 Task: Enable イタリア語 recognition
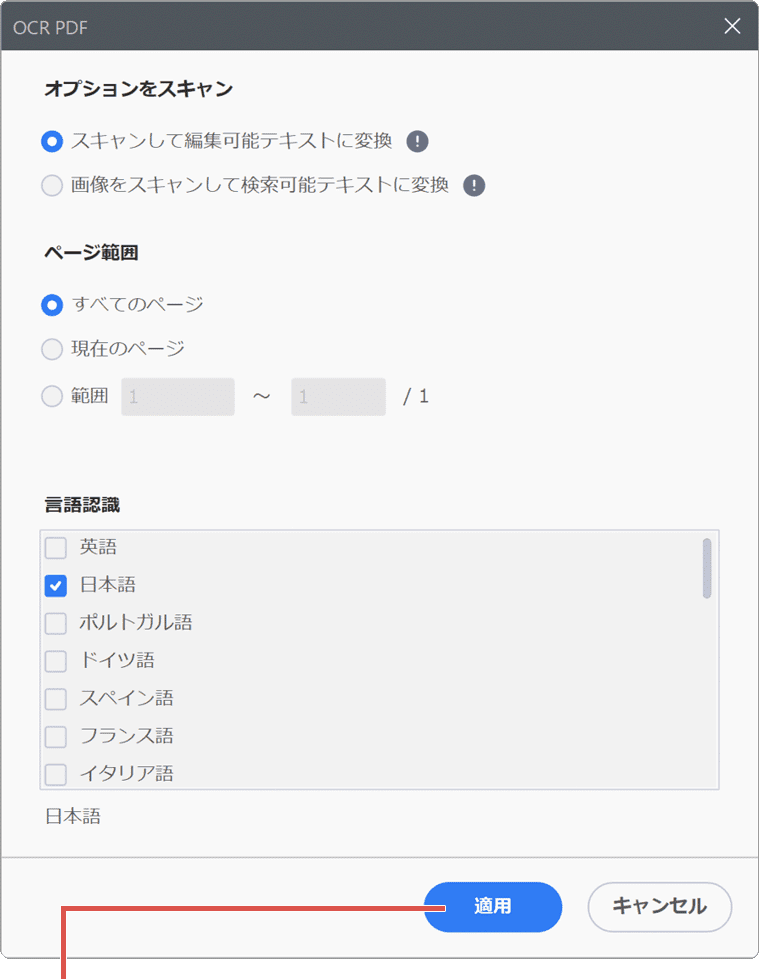(x=56, y=773)
